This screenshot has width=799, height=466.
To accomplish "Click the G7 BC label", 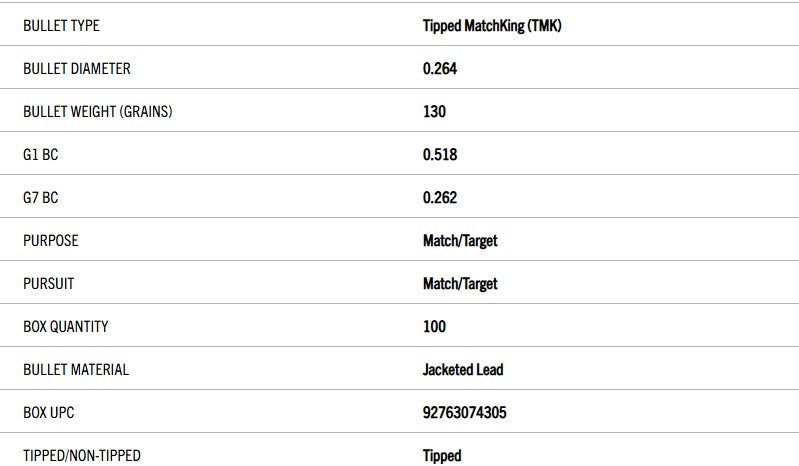I will point(41,198).
